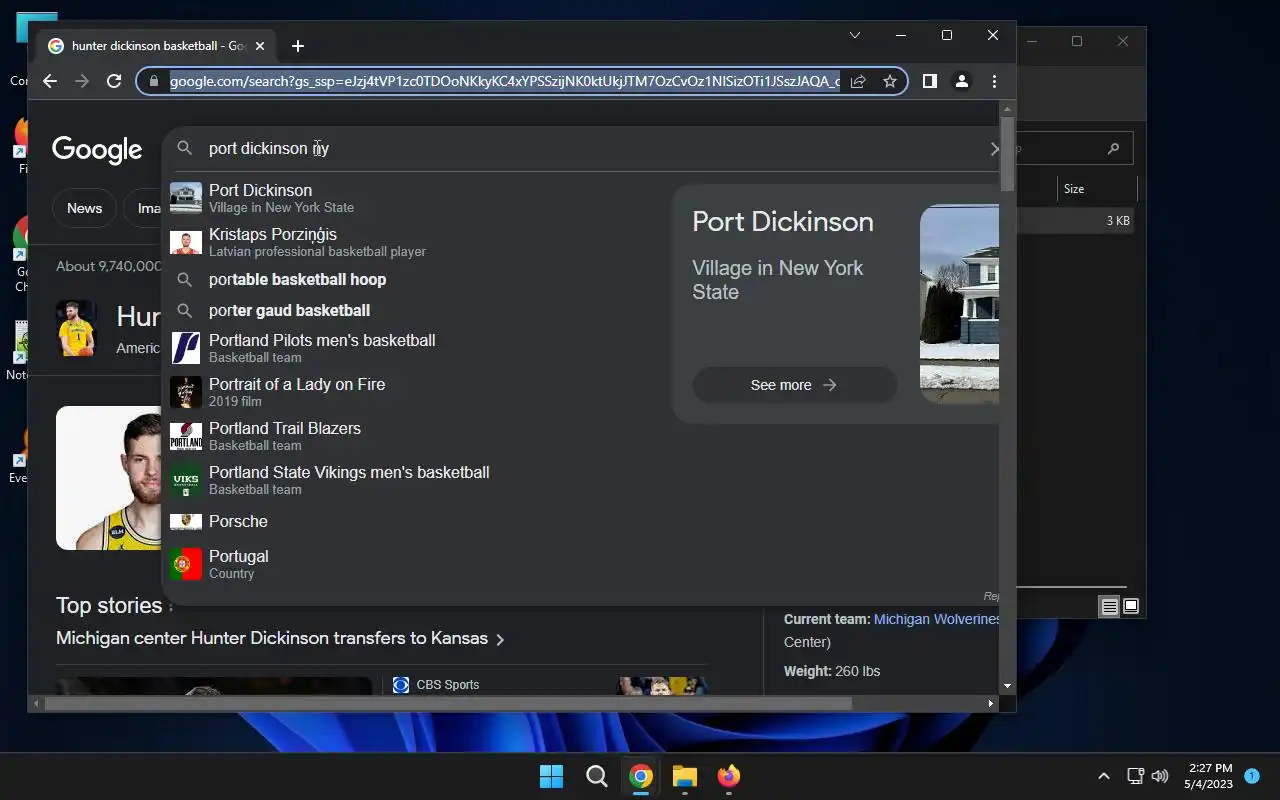Viewport: 1280px width, 800px height.
Task: Open the network status tray icon
Action: (x=1135, y=776)
